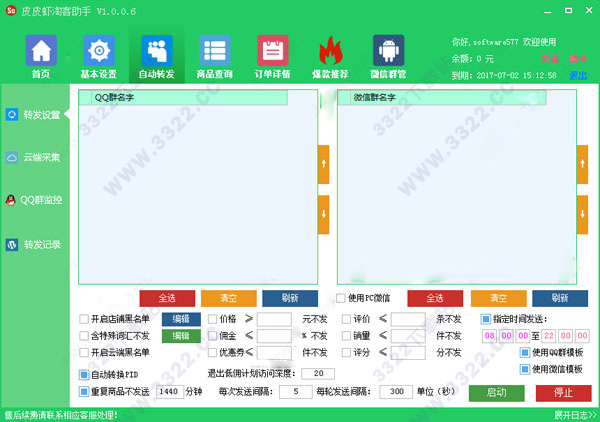Click the 价格 threshold input field
The width and height of the screenshot is (600, 422).
[x=274, y=319]
